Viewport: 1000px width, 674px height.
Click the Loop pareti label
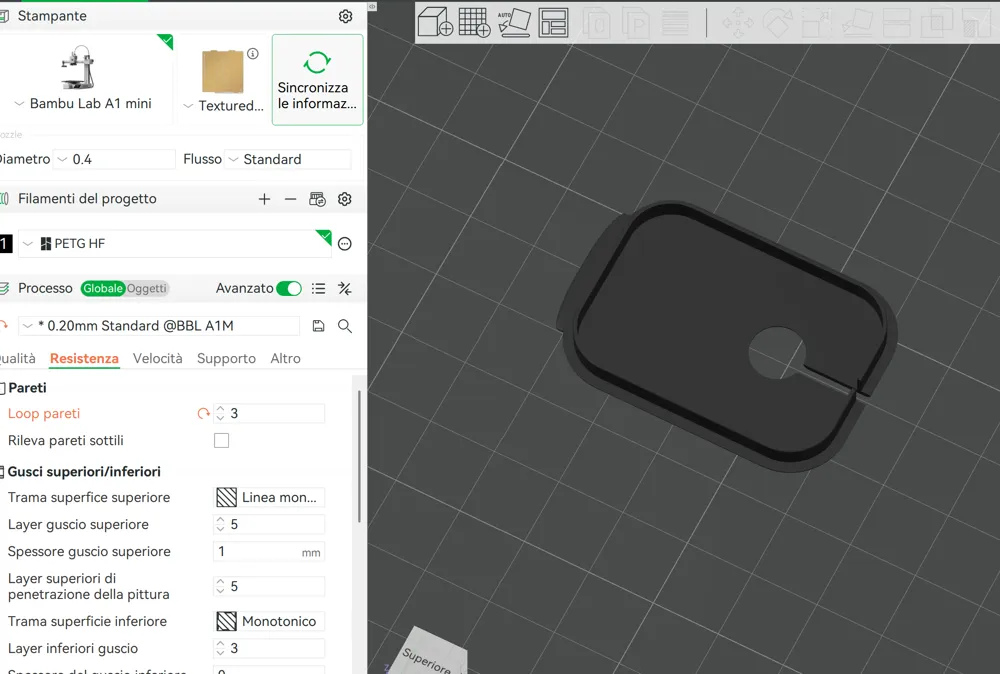[x=44, y=413]
